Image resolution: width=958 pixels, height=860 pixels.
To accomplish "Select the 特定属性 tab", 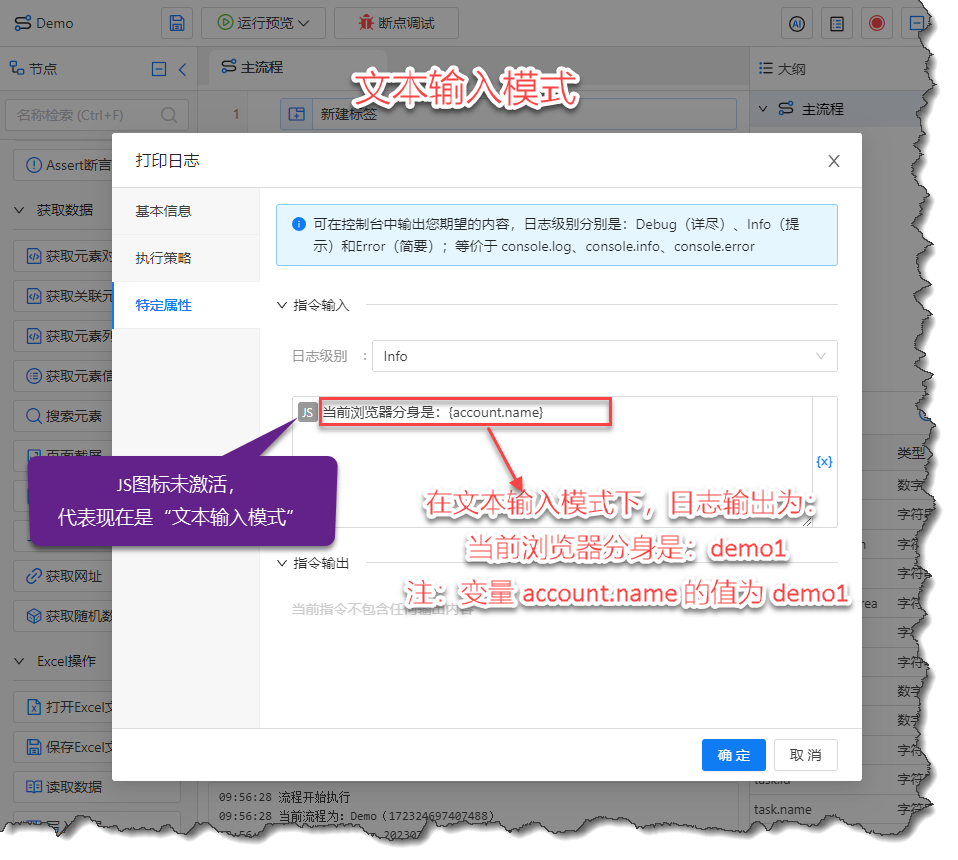I will click(163, 305).
